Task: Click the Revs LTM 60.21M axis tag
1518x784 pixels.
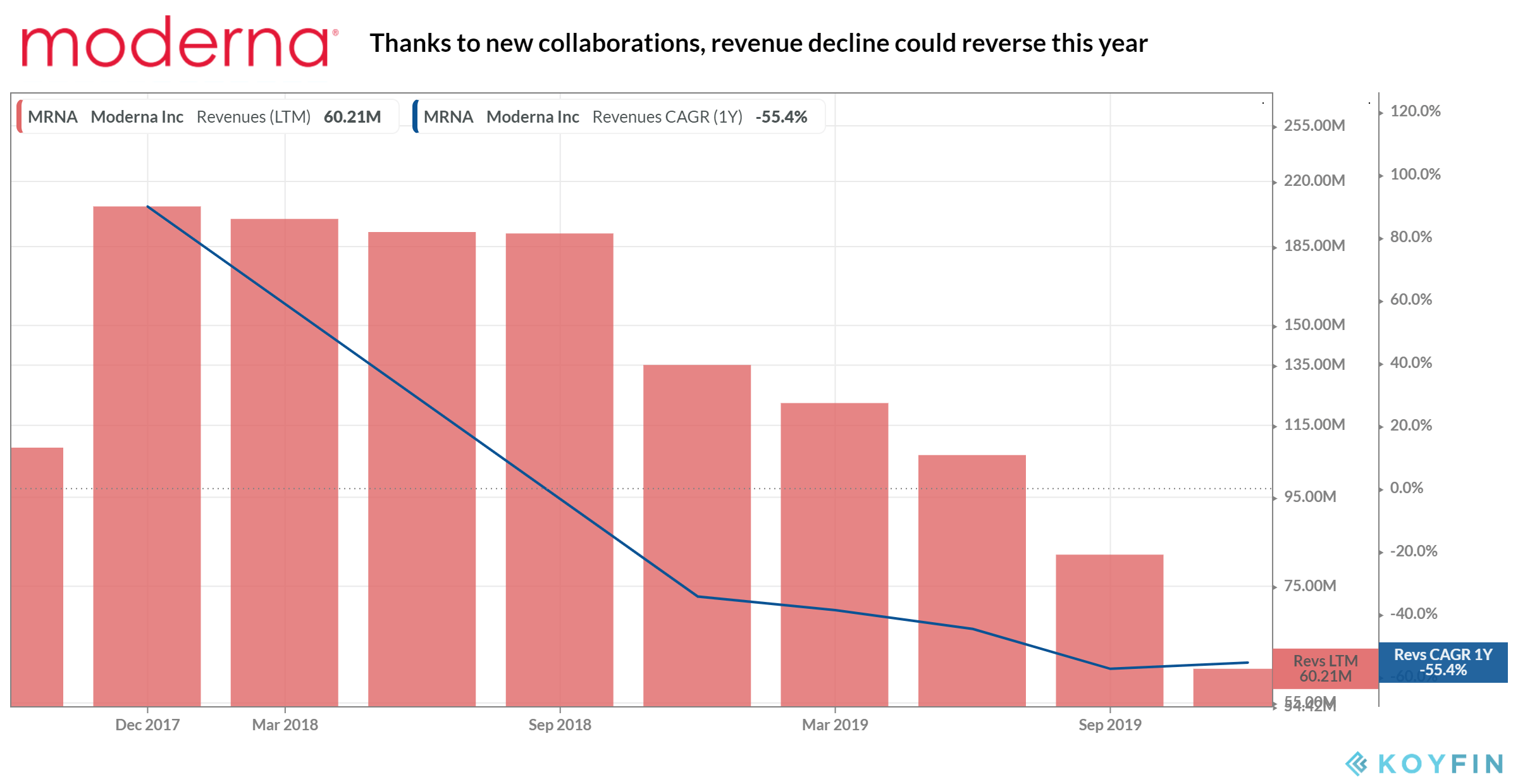Action: [x=1325, y=668]
